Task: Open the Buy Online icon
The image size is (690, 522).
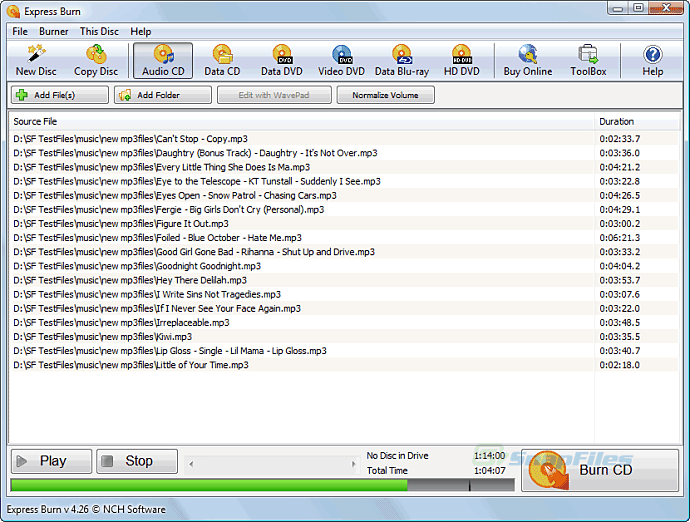Action: tap(528, 54)
